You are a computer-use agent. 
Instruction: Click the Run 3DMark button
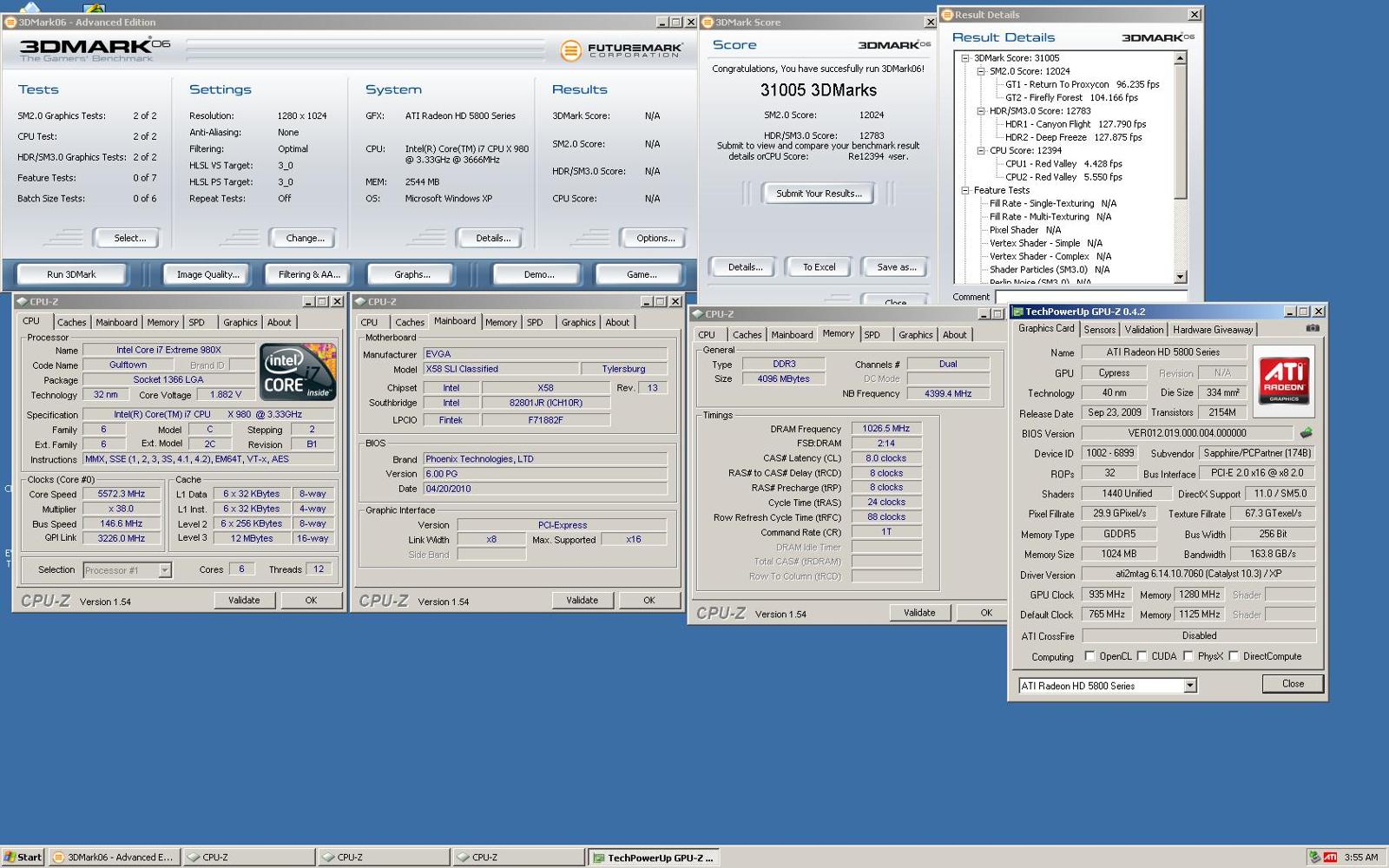click(x=71, y=274)
